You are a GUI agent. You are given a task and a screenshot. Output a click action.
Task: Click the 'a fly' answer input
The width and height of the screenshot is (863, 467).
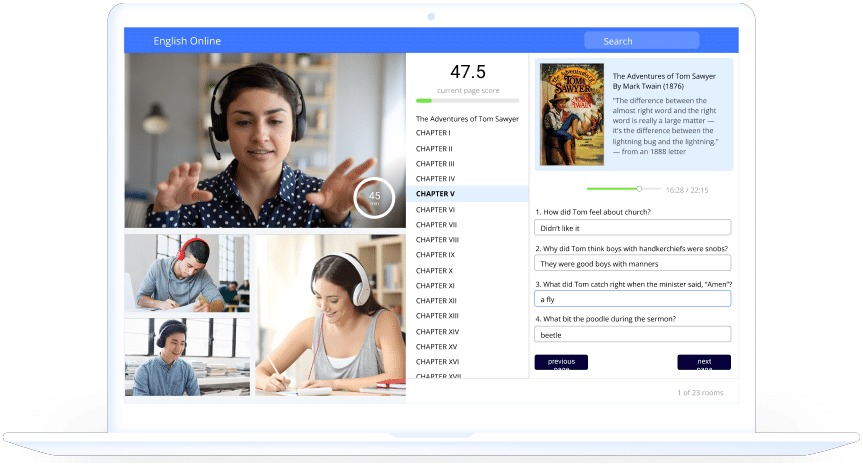(x=632, y=299)
